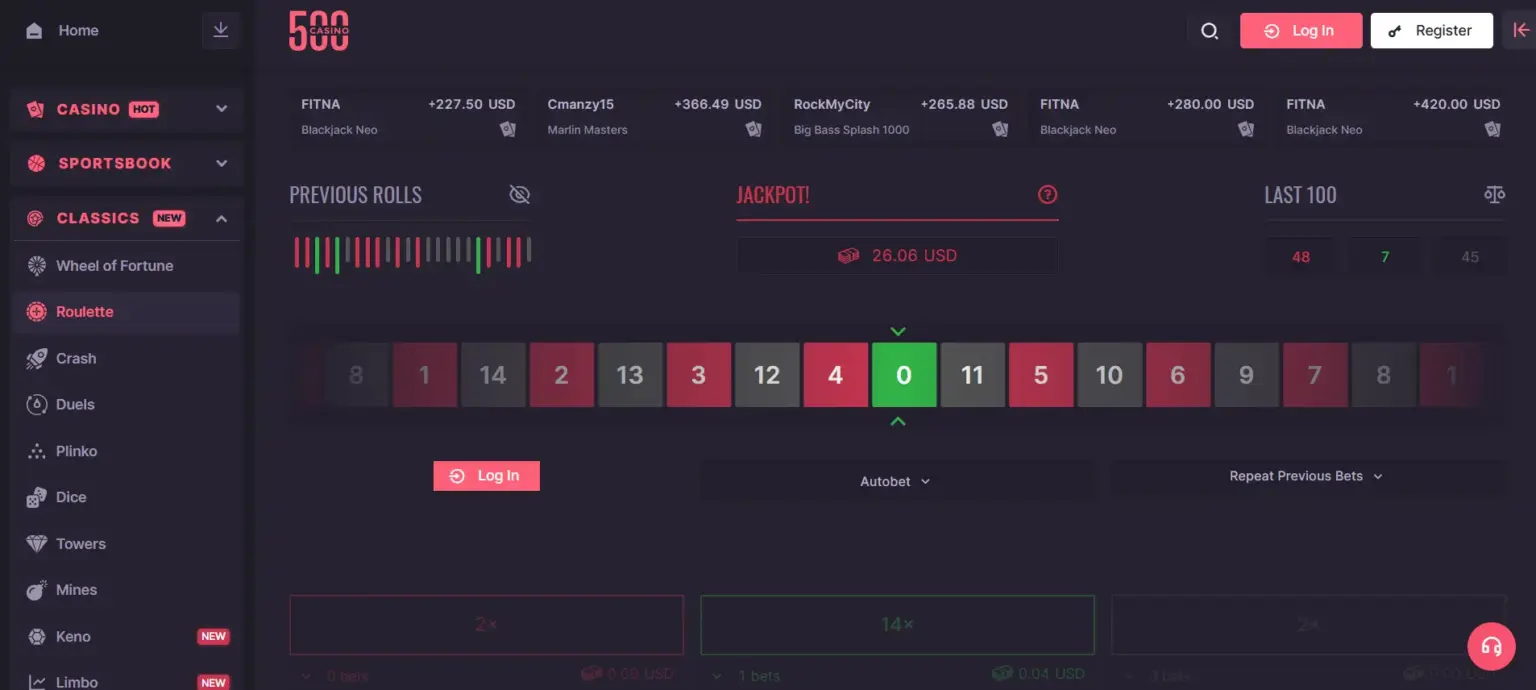
Task: Click the download icon beside Home
Action: 220,30
